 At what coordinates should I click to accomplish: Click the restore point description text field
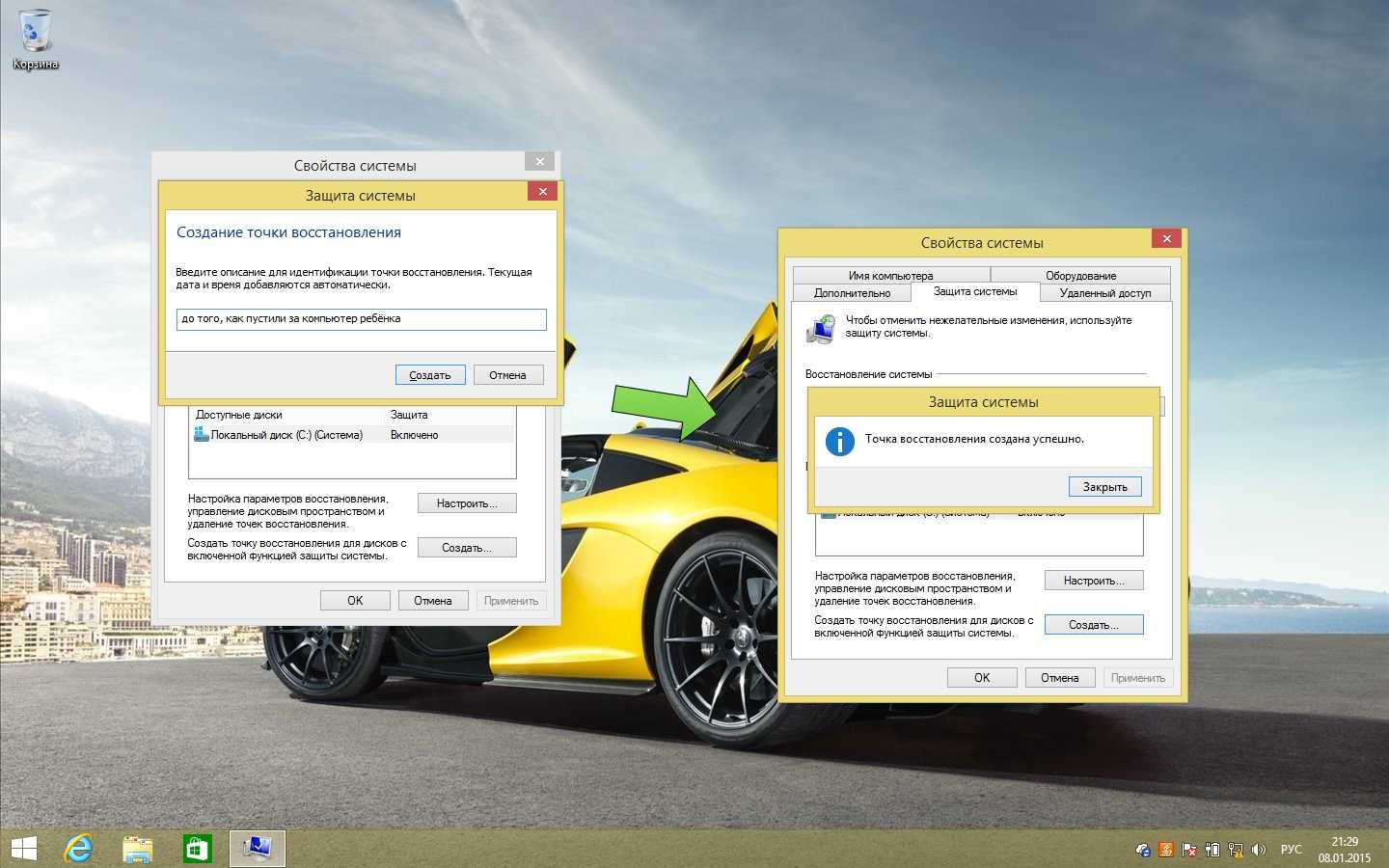[x=361, y=319]
